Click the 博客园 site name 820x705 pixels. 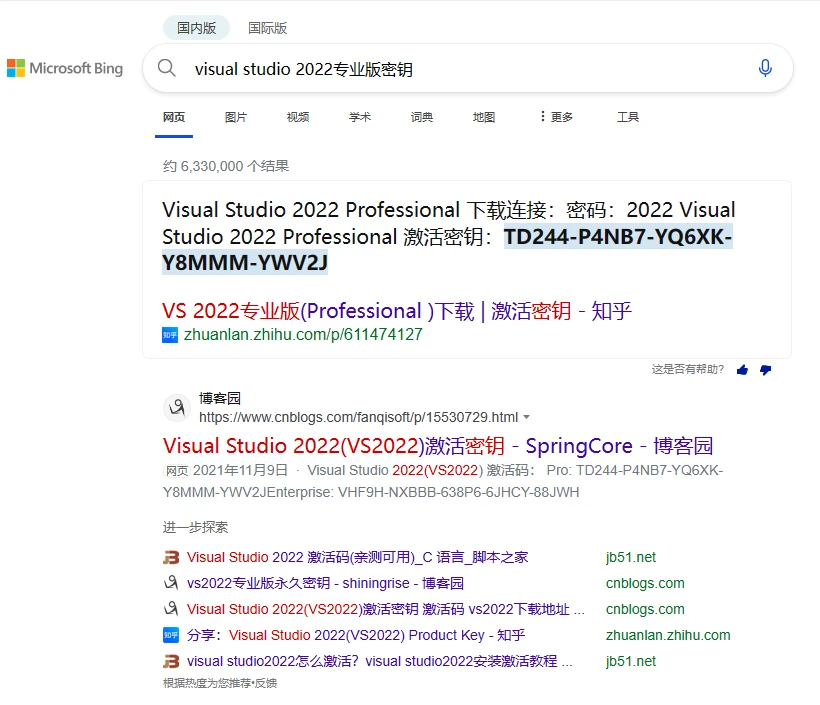coord(220,399)
